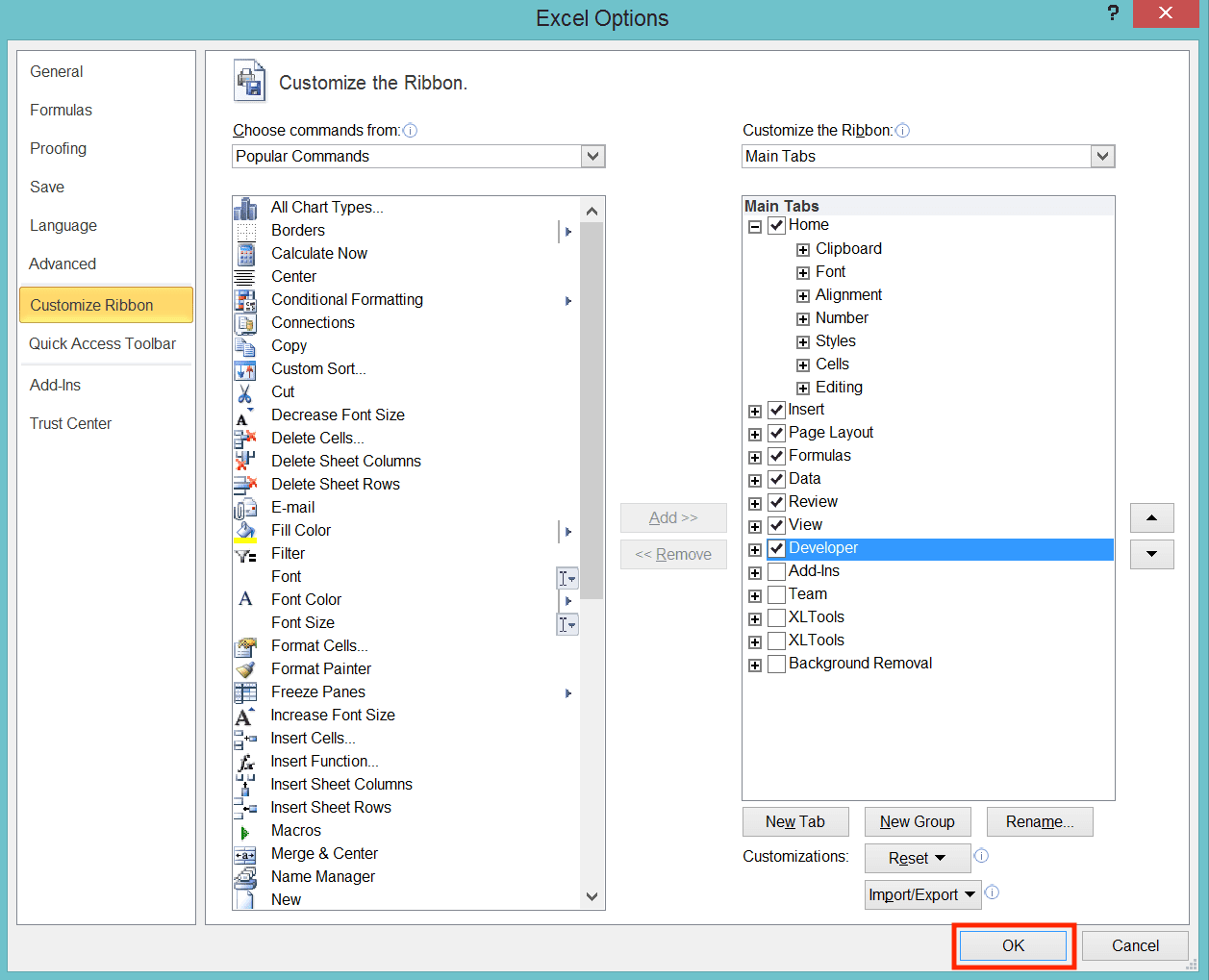Enable the Add-Ins tab checkbox in Main Tabs

(x=777, y=571)
